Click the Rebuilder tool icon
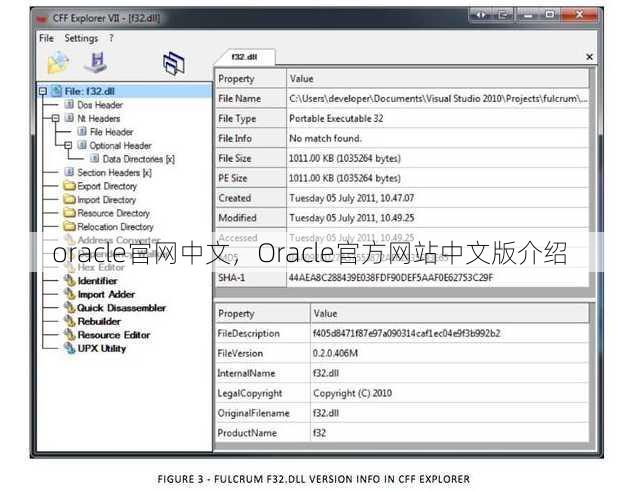The width and height of the screenshot is (617, 490). pos(70,321)
